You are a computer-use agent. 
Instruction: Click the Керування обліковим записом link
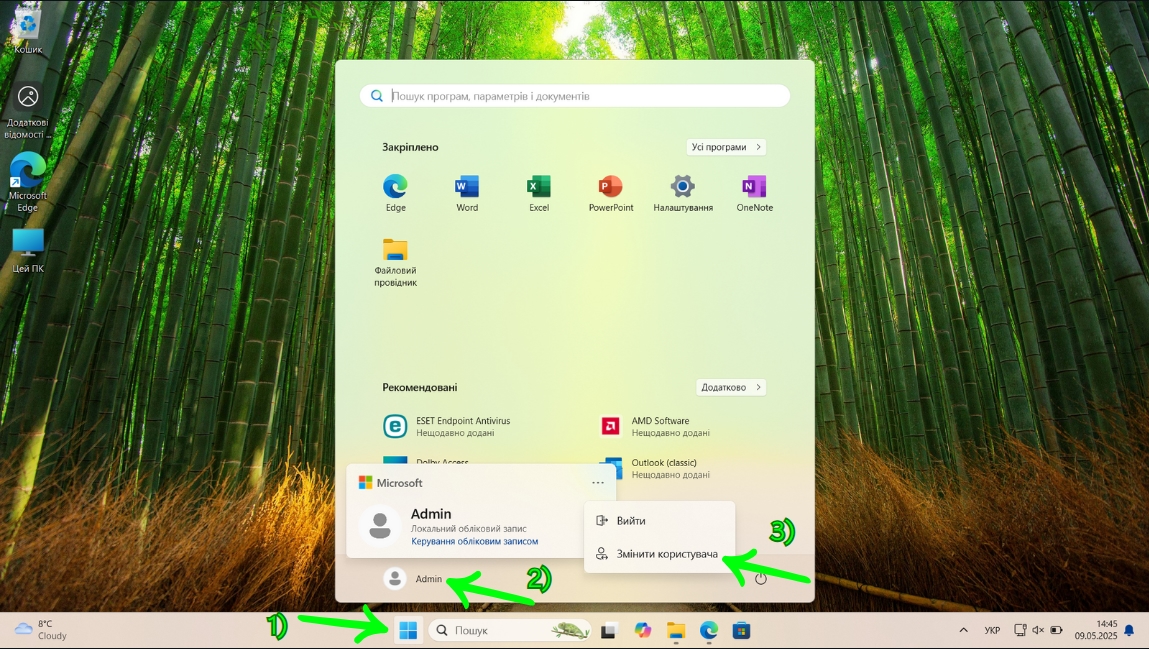pos(474,541)
